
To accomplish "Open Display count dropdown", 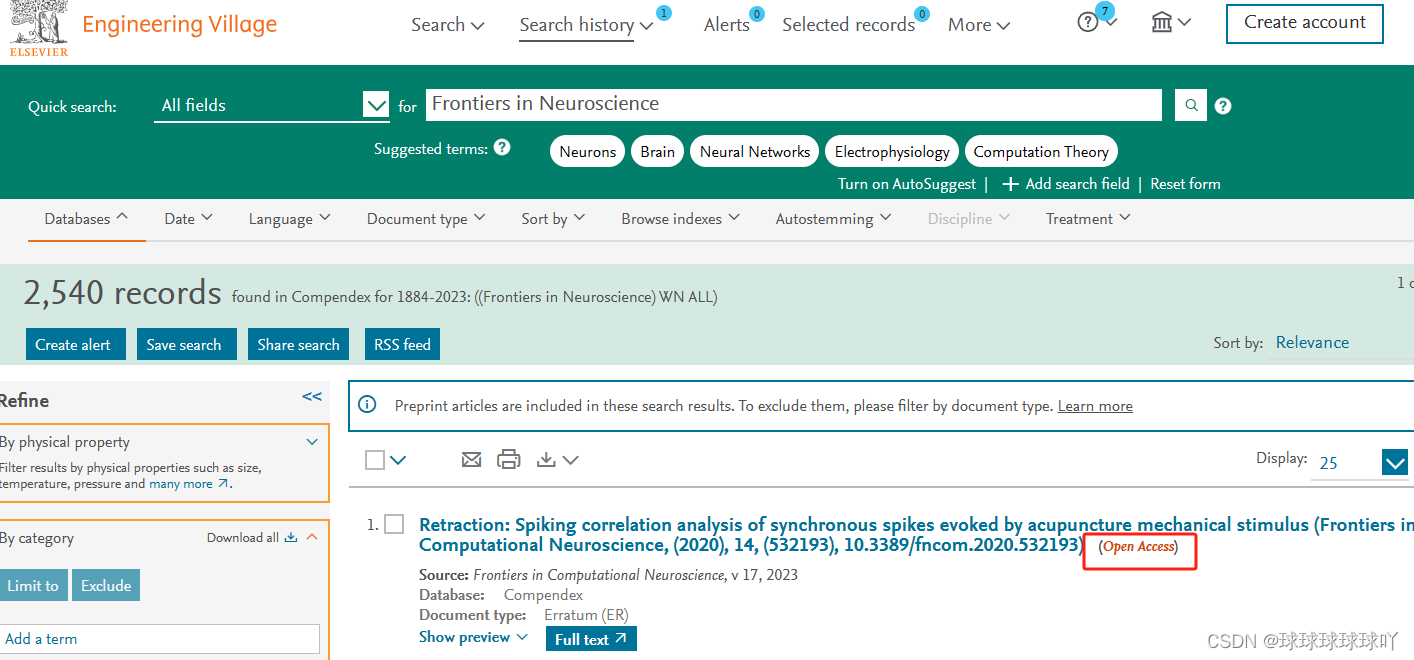I will coord(1360,462).
